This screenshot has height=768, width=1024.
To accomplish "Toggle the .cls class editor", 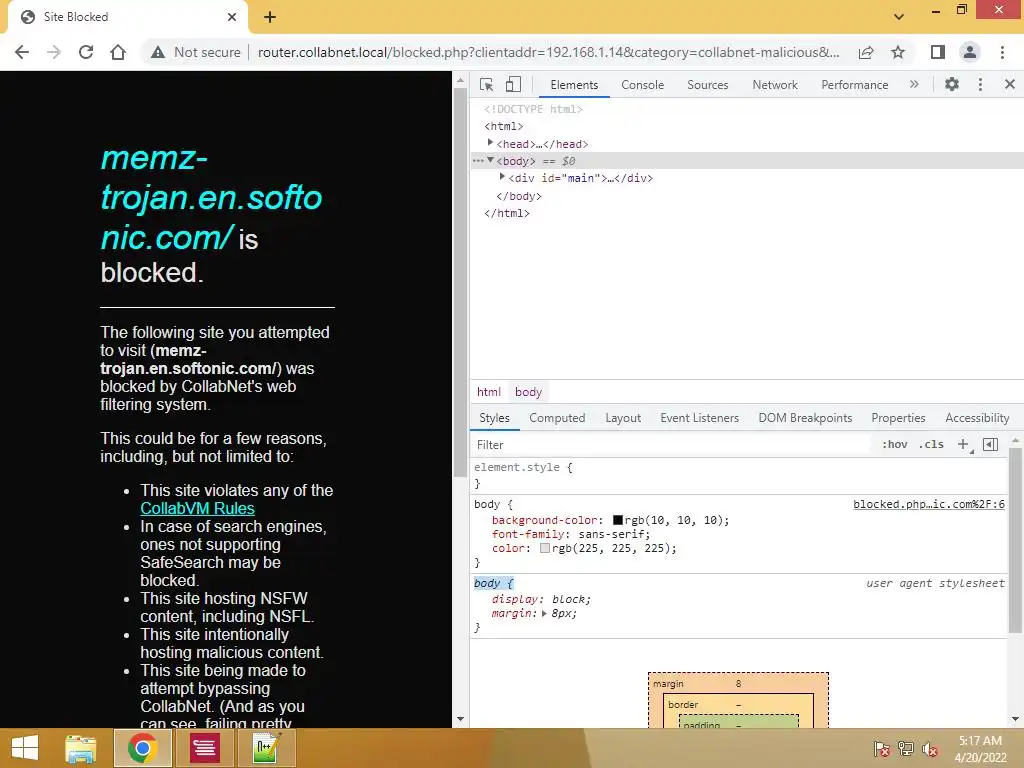I will (x=931, y=445).
